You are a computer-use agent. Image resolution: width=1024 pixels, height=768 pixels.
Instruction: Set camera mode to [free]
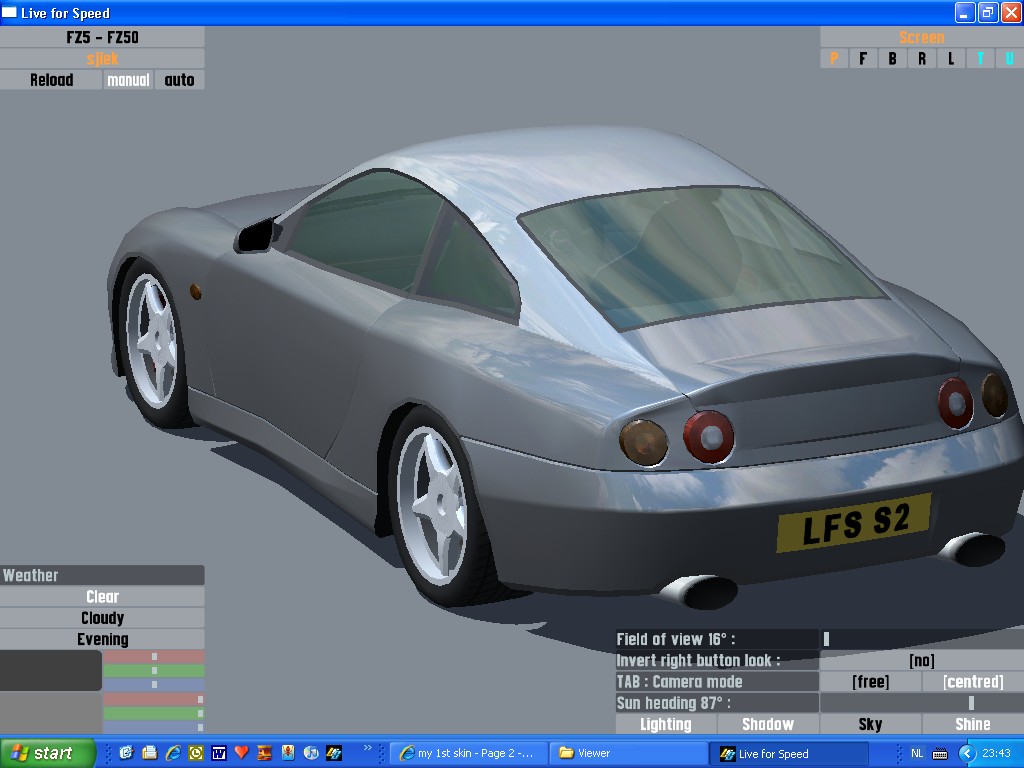click(871, 682)
